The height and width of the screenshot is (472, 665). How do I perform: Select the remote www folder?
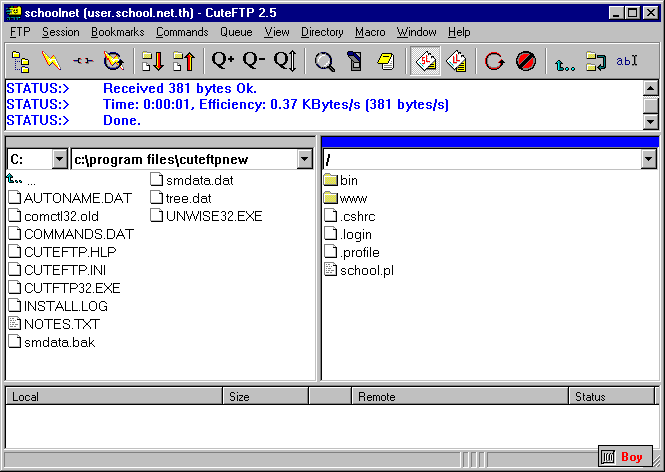345,198
